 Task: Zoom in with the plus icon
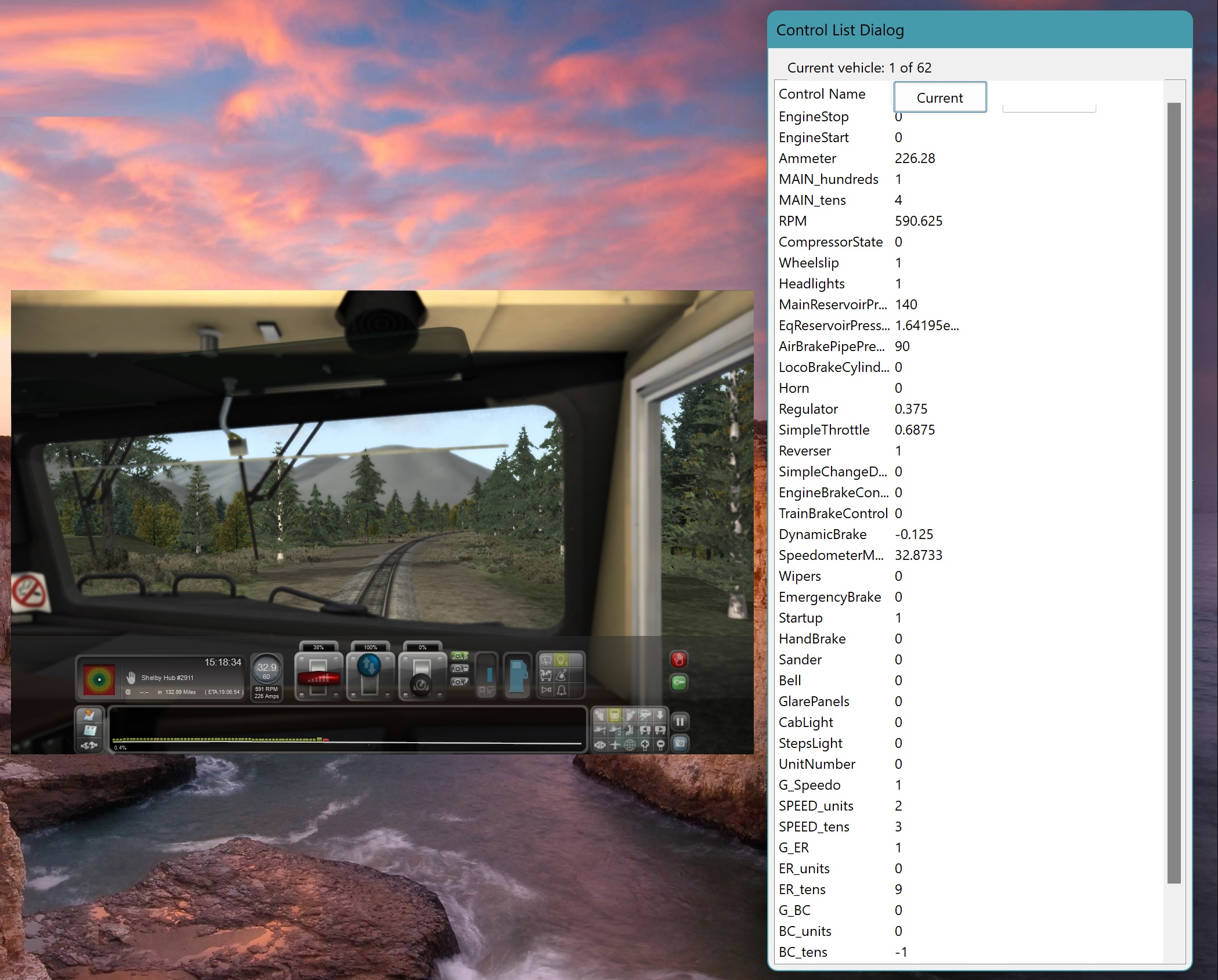click(x=645, y=744)
